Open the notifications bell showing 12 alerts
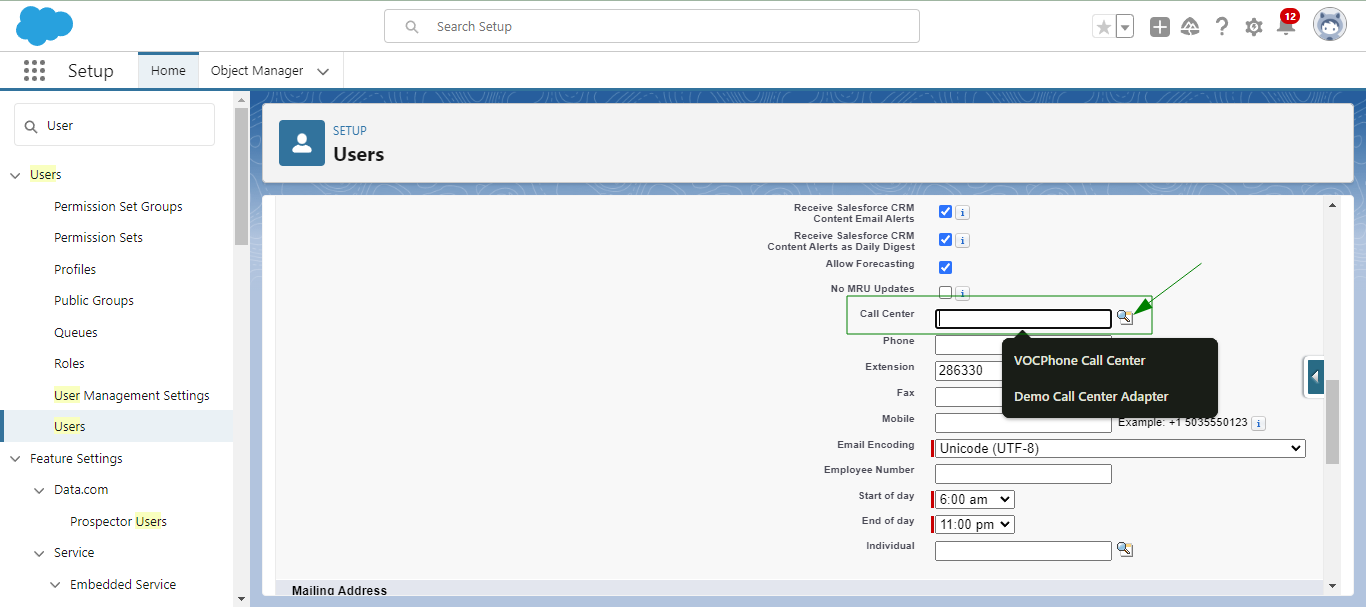1366x607 pixels. [1286, 27]
